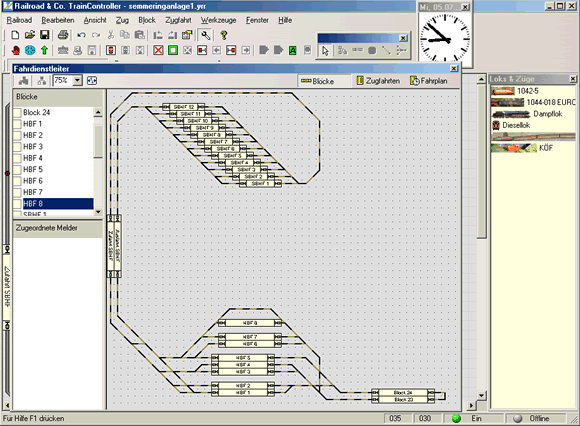The height and width of the screenshot is (426, 580).
Task: Open the Block menu
Action: pos(147,20)
